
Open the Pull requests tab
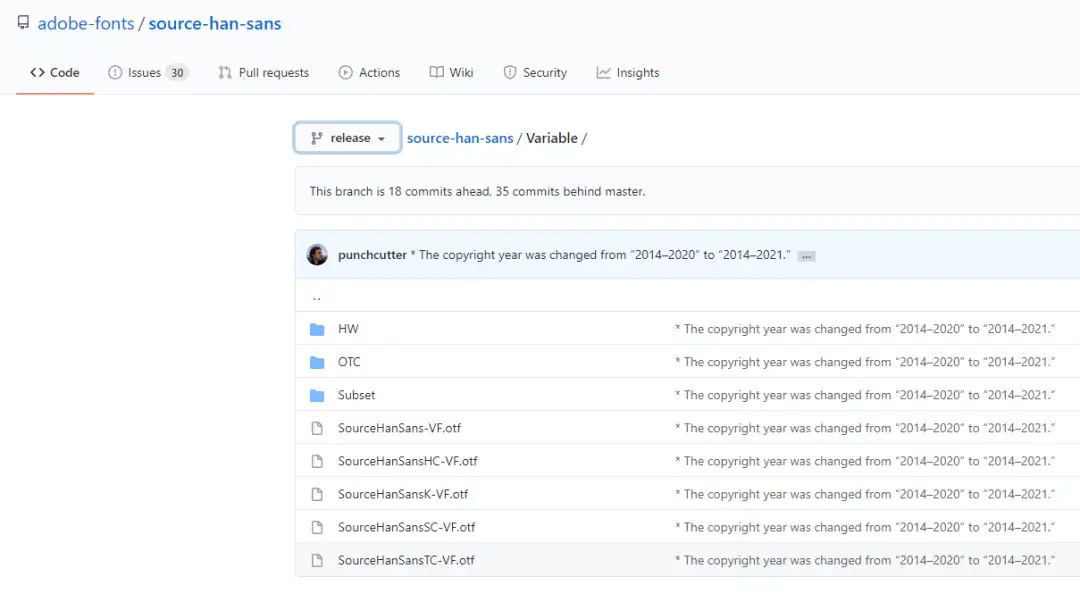pos(263,73)
